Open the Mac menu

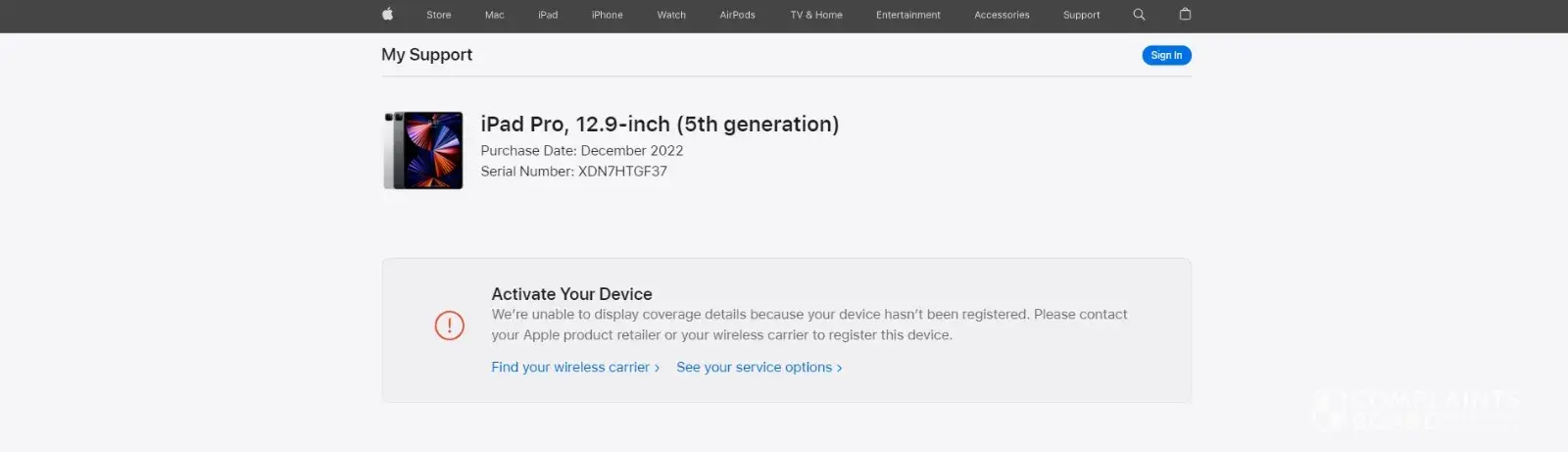[x=494, y=15]
